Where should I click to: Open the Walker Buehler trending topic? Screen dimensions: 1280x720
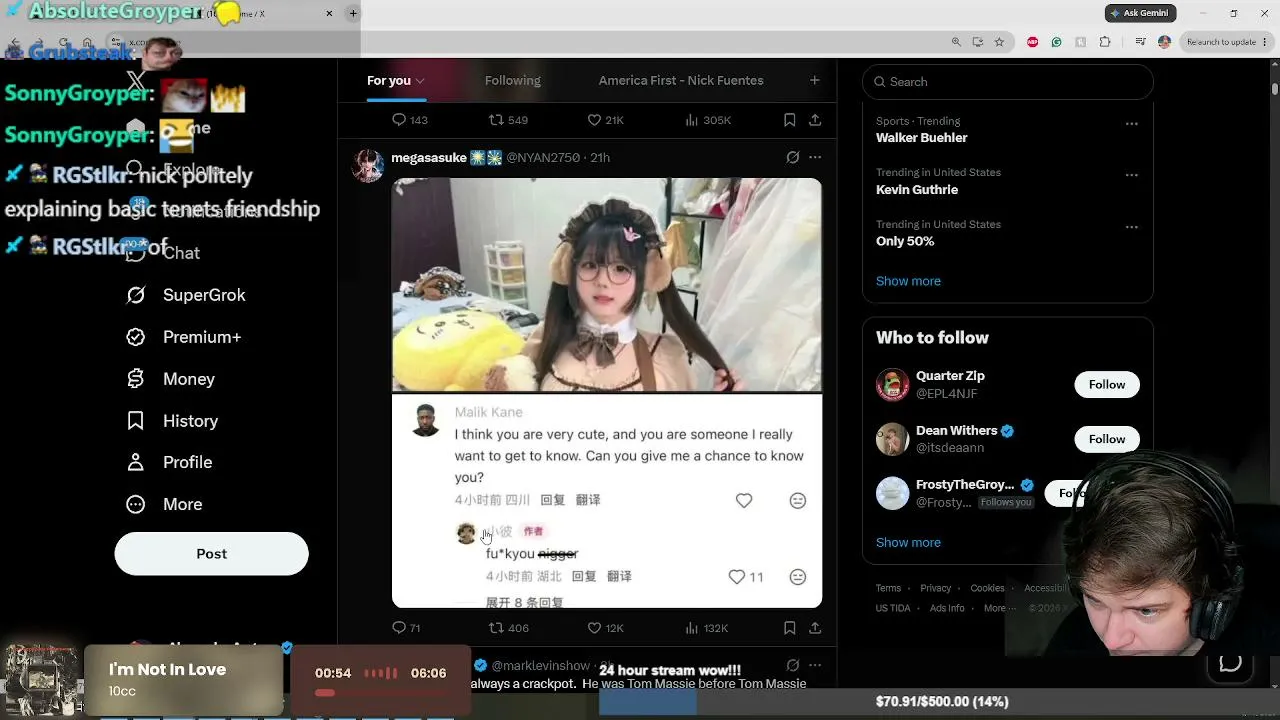[922, 138]
